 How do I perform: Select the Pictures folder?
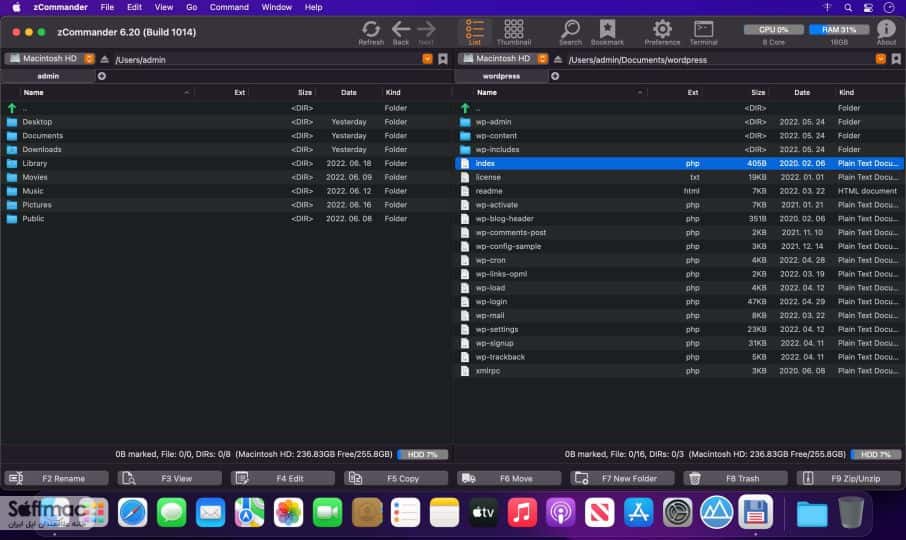tap(226, 205)
